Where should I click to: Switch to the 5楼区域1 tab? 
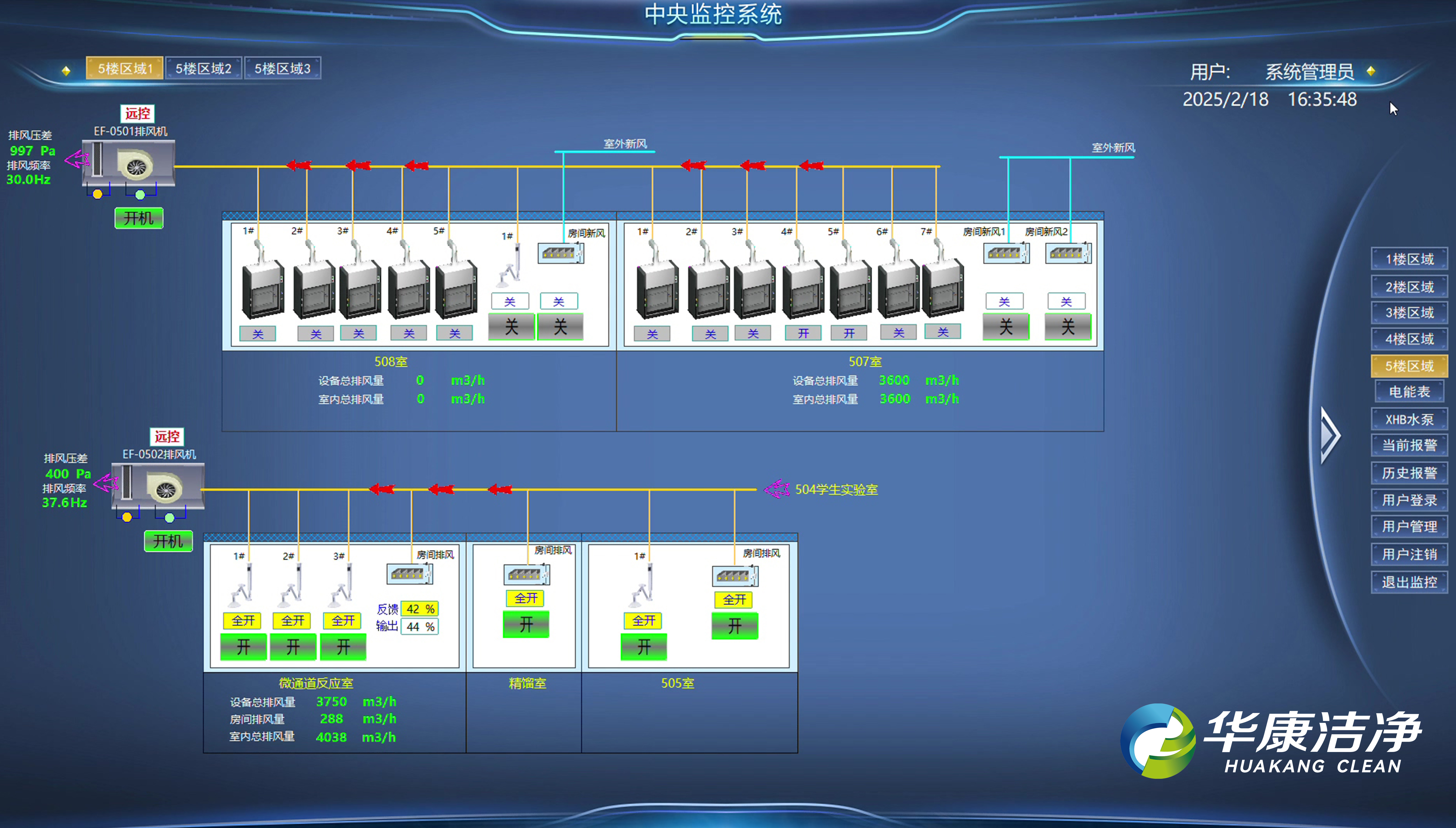[125, 68]
